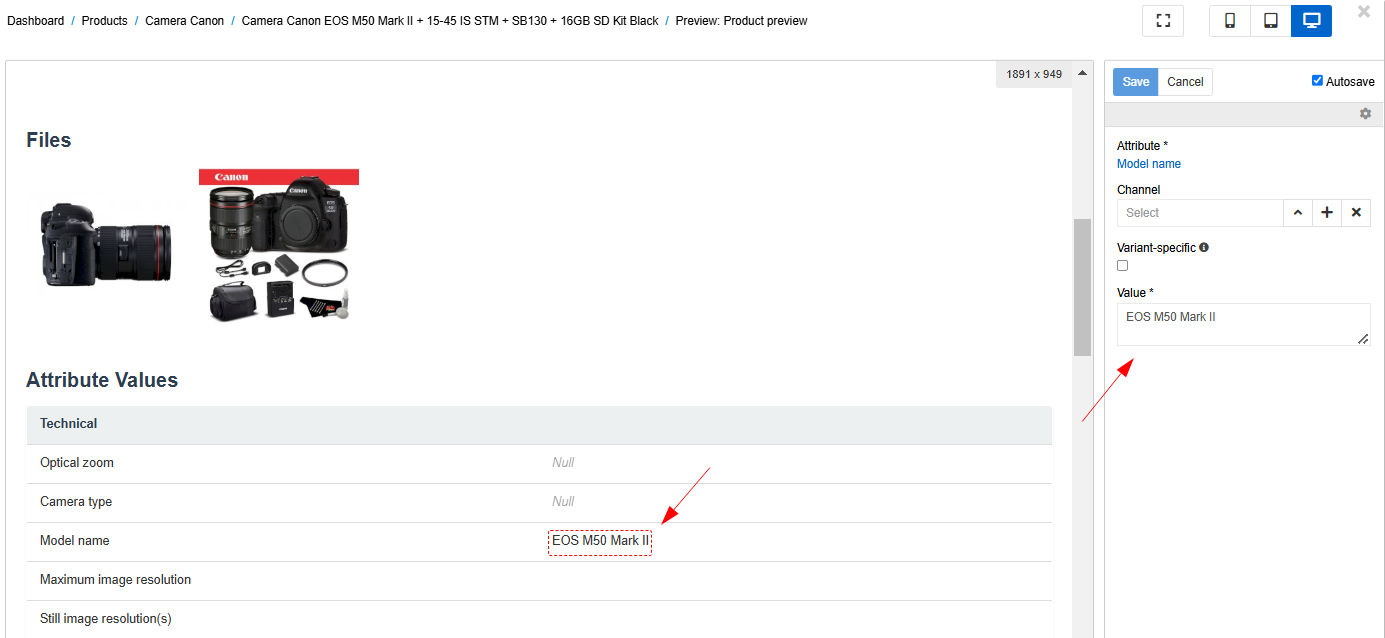Expand Channel list with chevron arrow
The image size is (1385, 638).
pyautogui.click(x=1297, y=213)
